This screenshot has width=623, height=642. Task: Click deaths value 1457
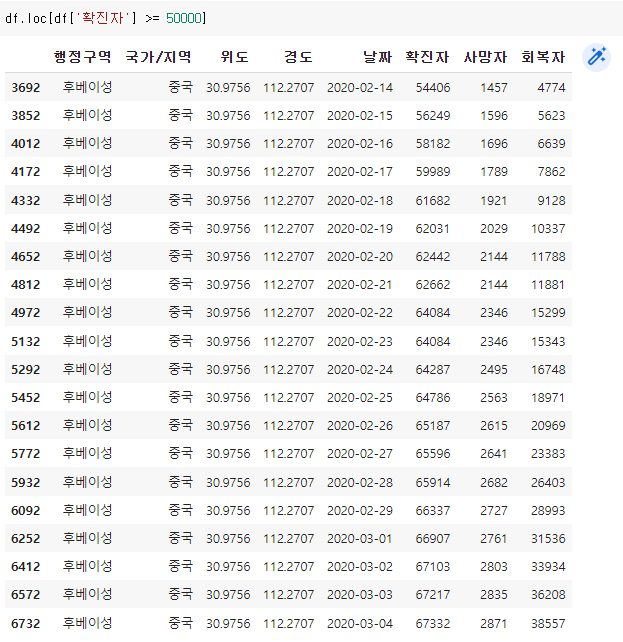coord(494,88)
